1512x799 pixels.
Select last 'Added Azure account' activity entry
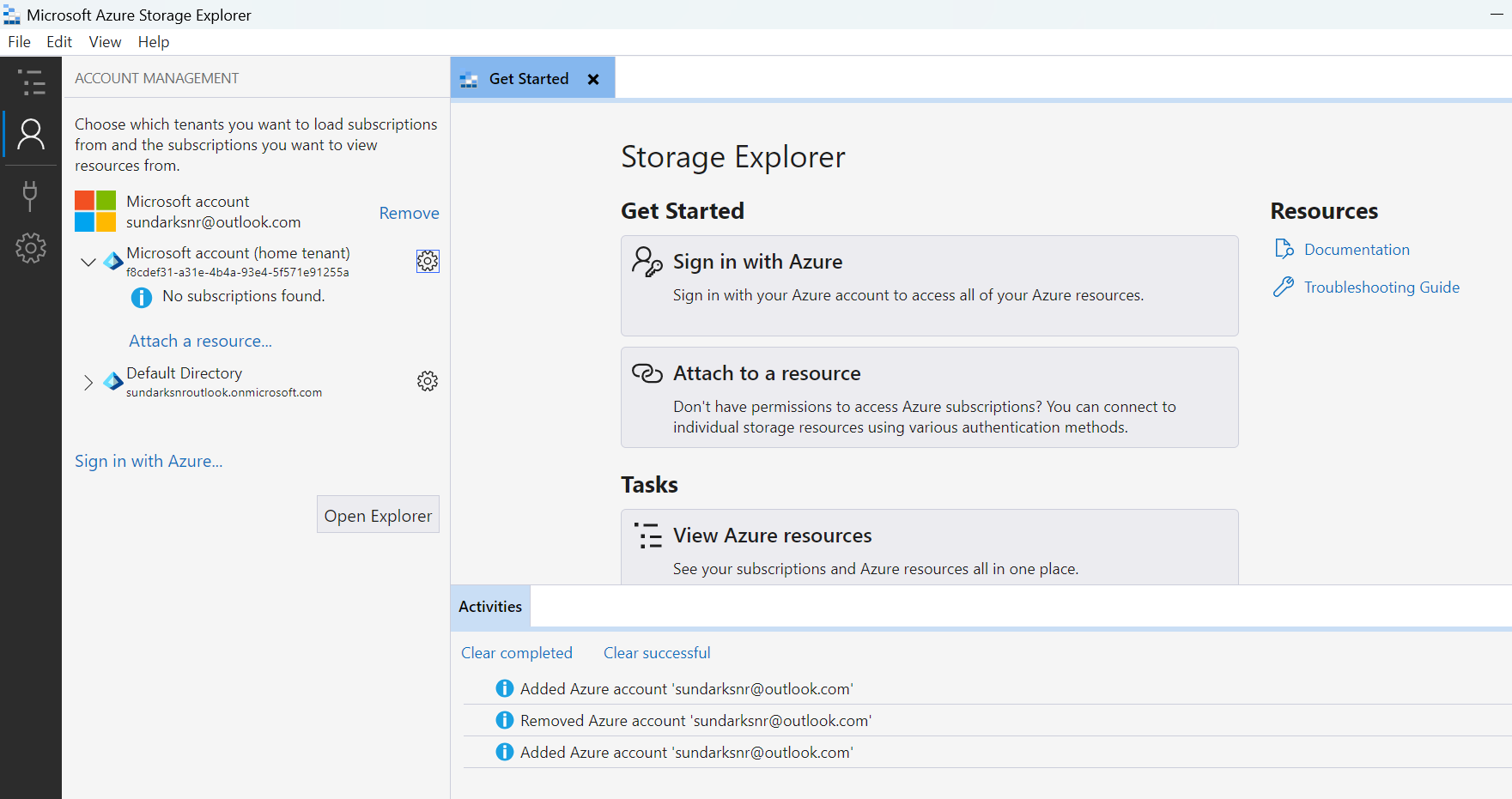(987, 752)
